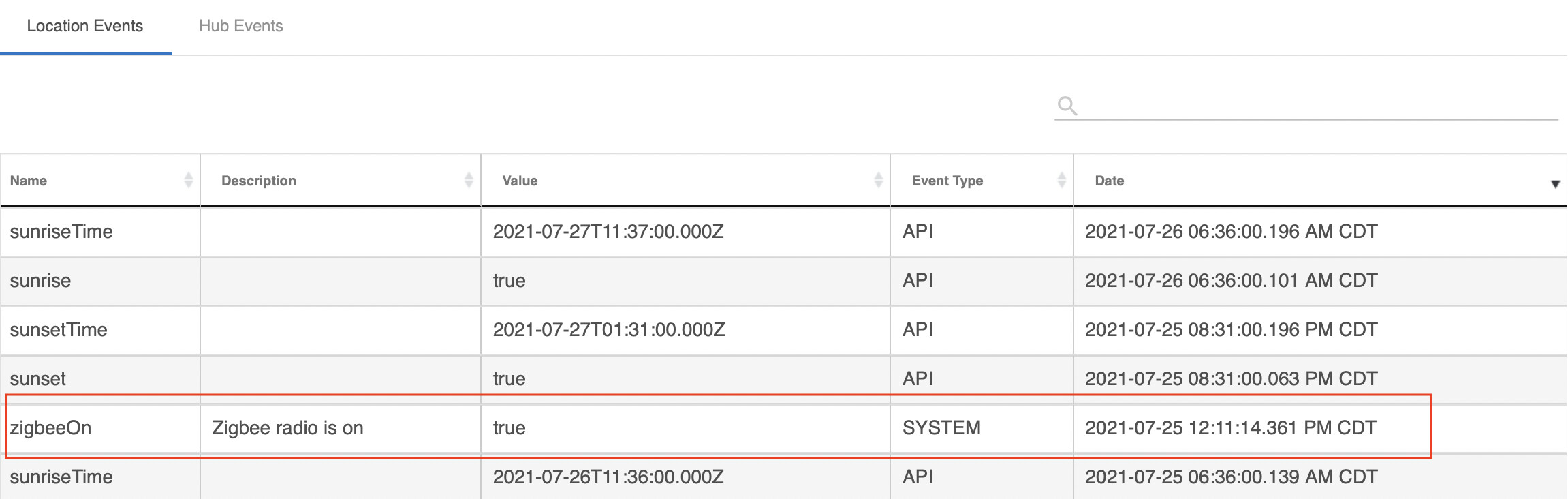Sort table by Description column arrows

[469, 180]
